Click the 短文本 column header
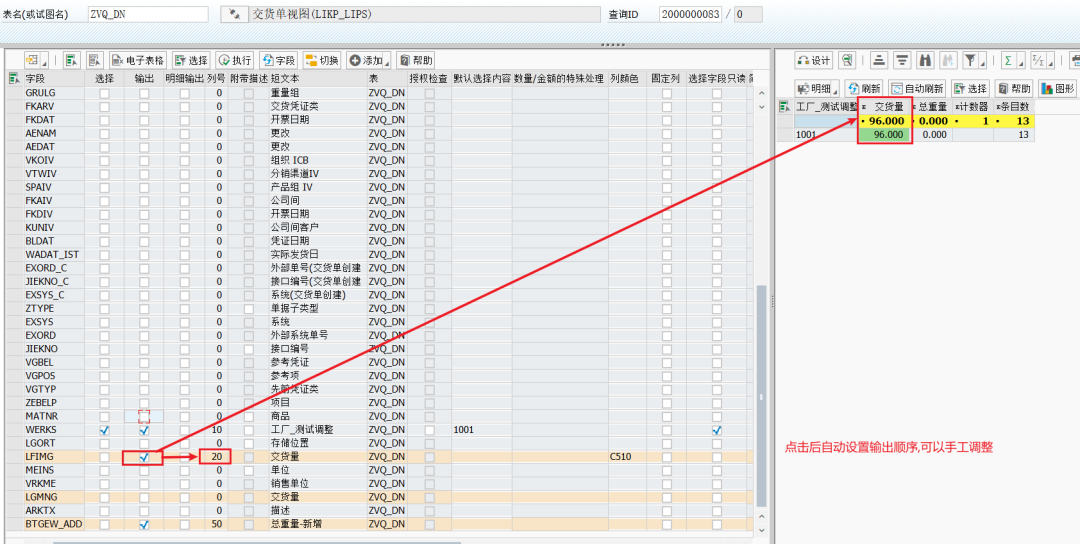The width and height of the screenshot is (1080, 544). click(x=318, y=79)
